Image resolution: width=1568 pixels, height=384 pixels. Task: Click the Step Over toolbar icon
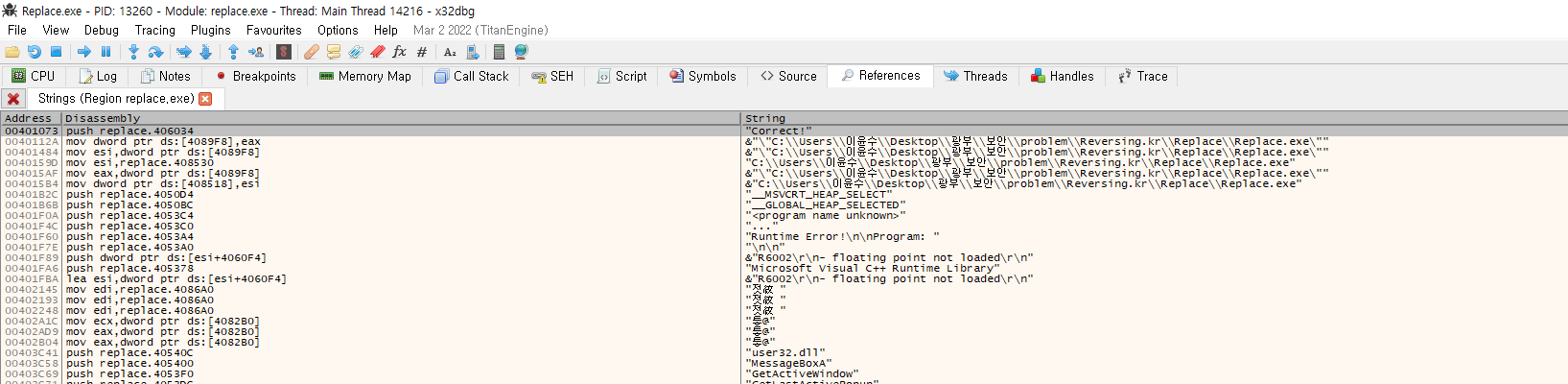[155, 52]
